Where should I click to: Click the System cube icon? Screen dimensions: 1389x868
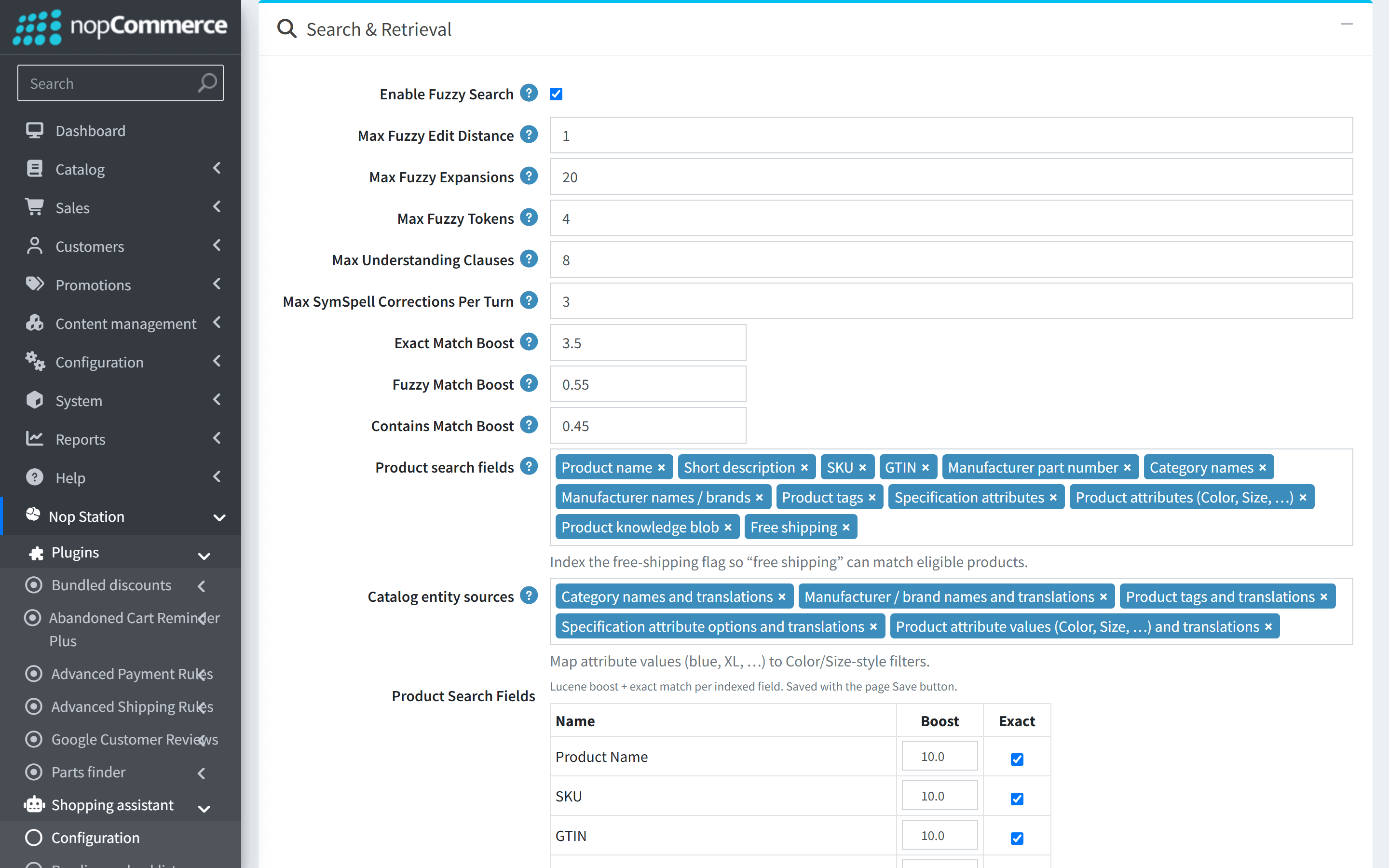tap(34, 400)
